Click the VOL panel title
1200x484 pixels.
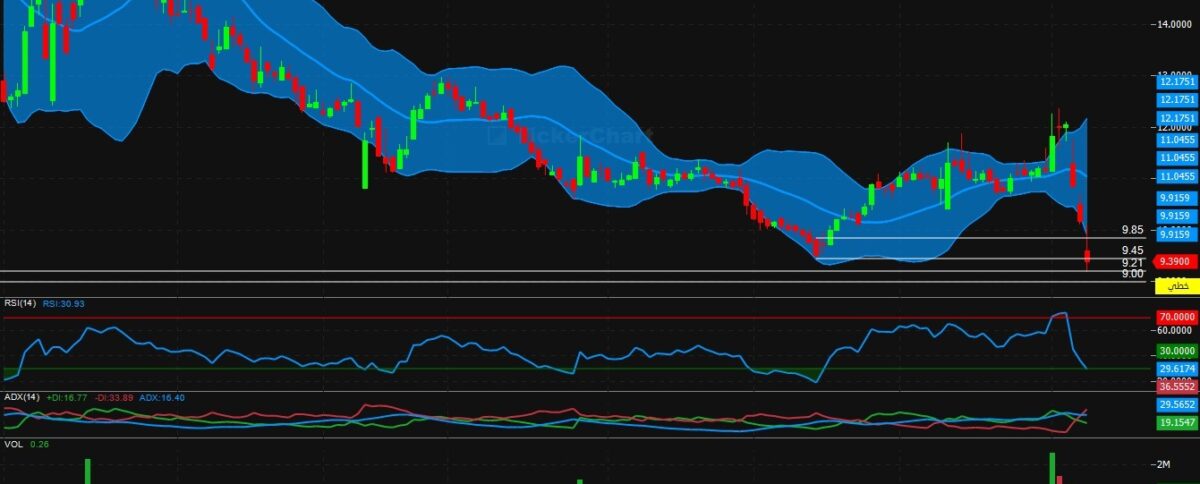[x=14, y=444]
